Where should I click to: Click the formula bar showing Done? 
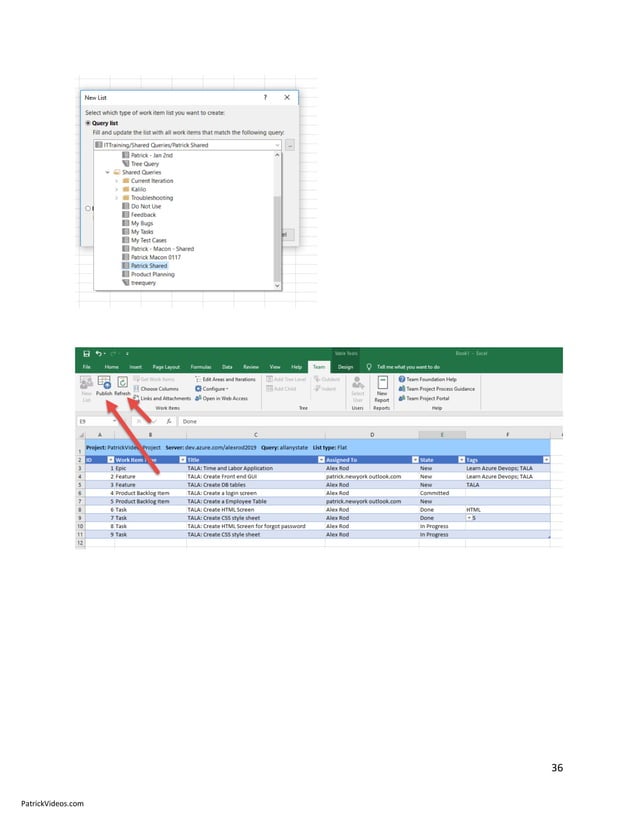coord(370,421)
